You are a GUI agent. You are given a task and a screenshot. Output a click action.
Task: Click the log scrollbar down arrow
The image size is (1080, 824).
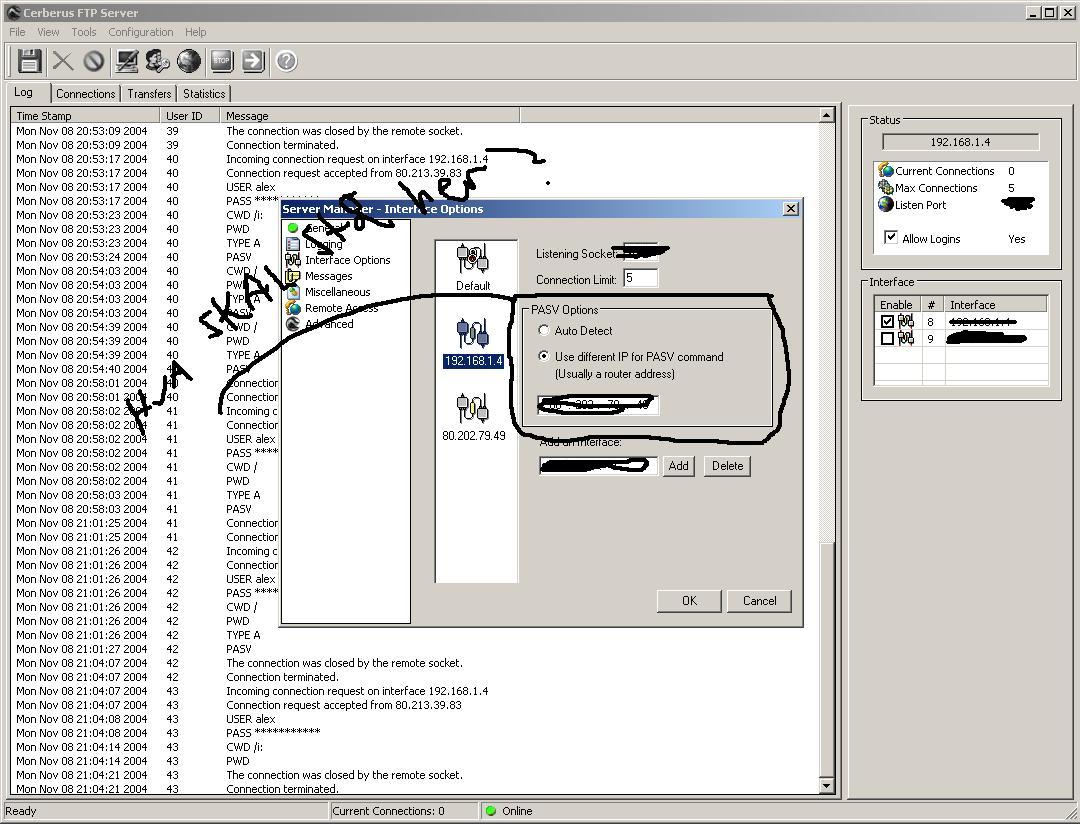[x=827, y=785]
